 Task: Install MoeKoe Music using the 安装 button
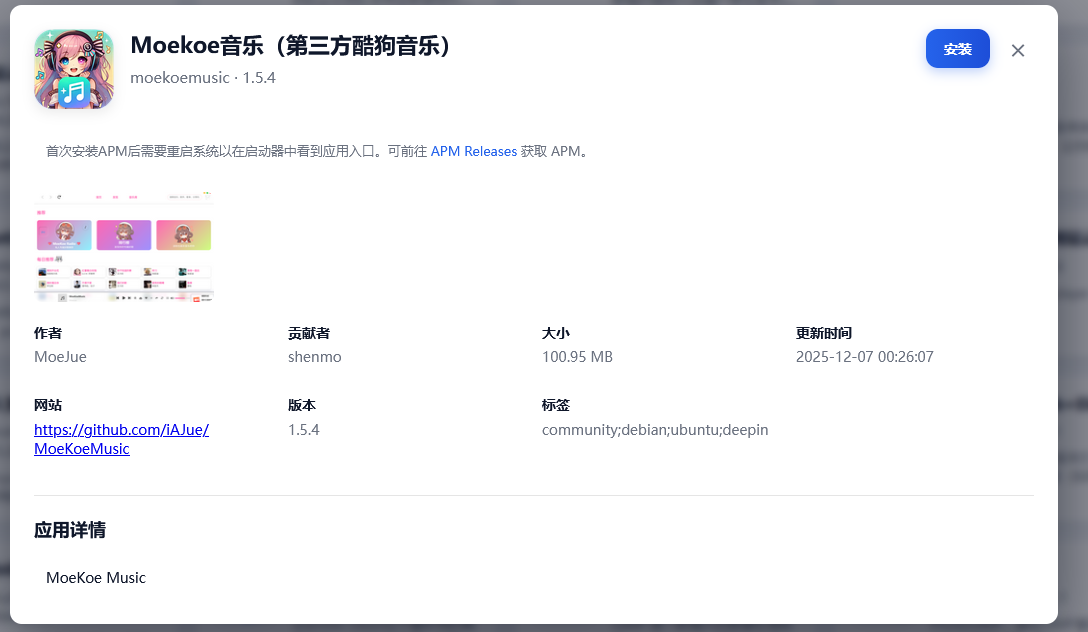coord(957,49)
